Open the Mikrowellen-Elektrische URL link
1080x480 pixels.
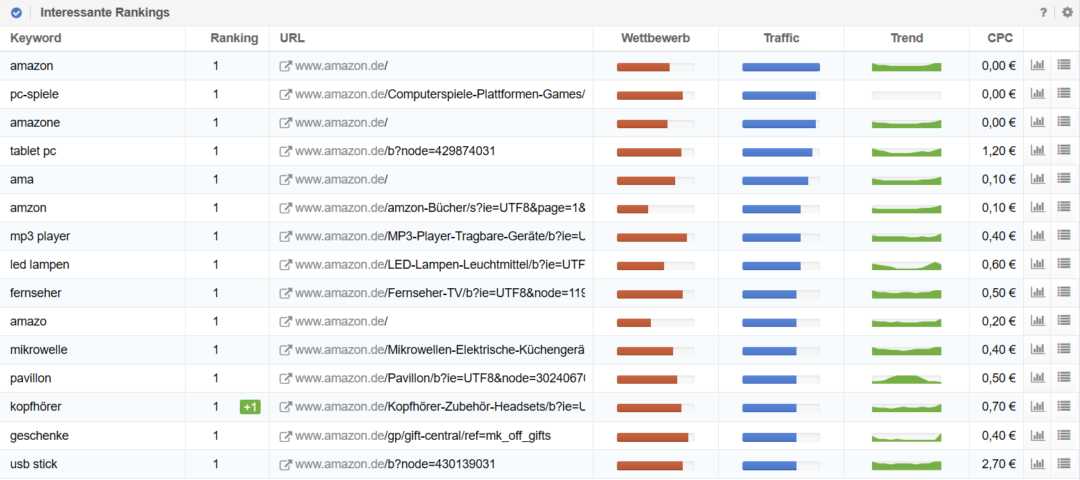pyautogui.click(x=440, y=351)
